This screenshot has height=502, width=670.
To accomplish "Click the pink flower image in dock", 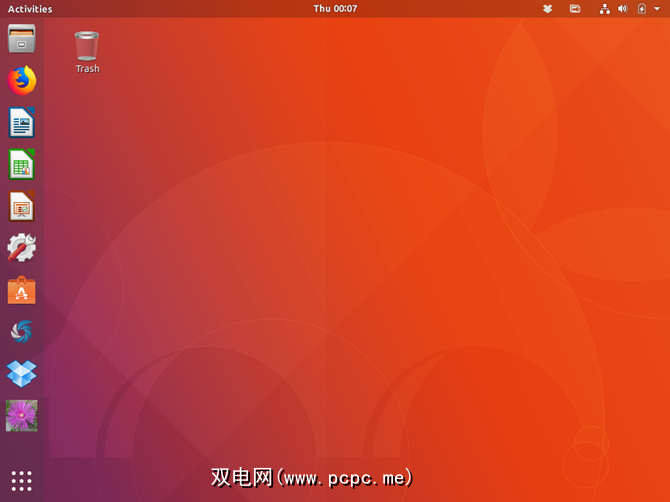I will click(21, 415).
